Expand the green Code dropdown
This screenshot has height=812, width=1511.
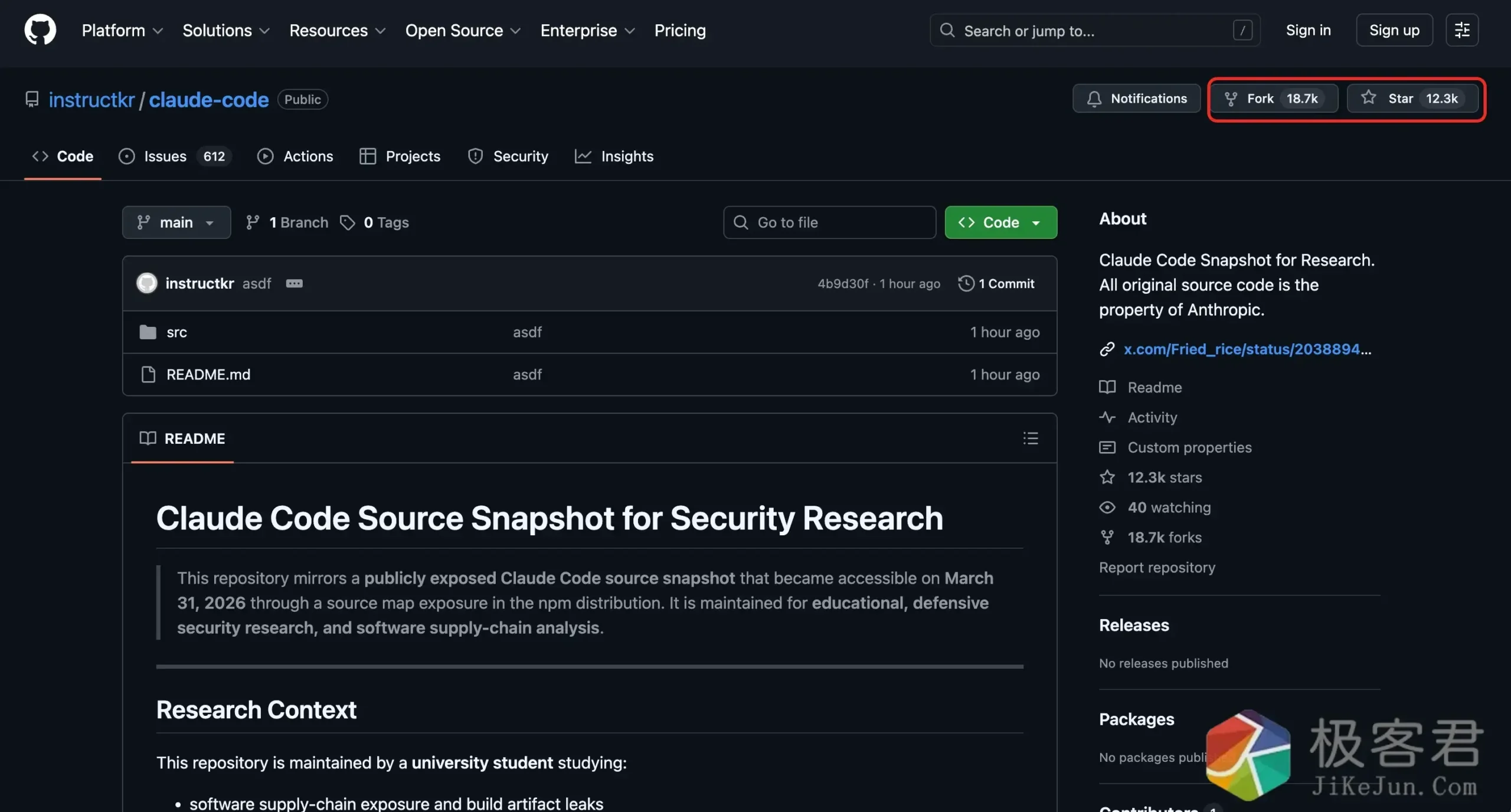[x=1000, y=222]
